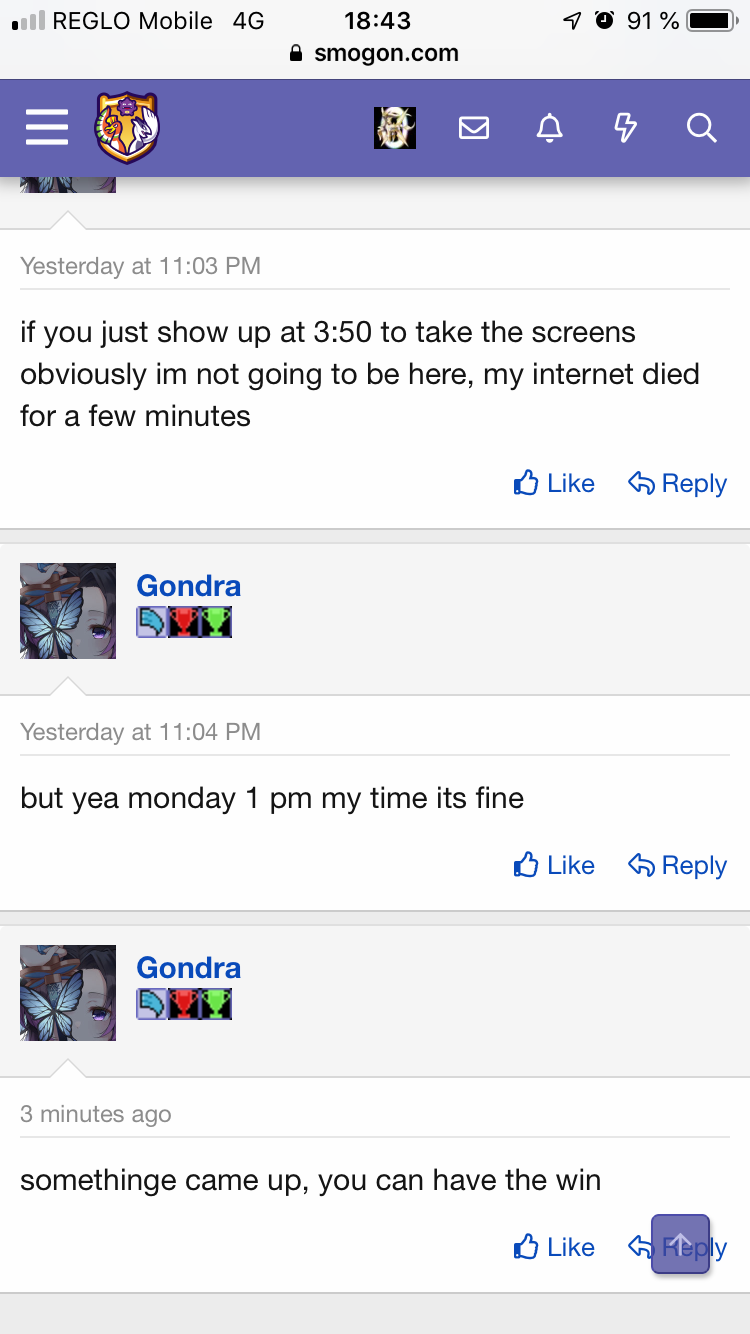Screen dimensions: 750x1334
Task: Like the "monday 1 pm" message
Action: pos(554,866)
